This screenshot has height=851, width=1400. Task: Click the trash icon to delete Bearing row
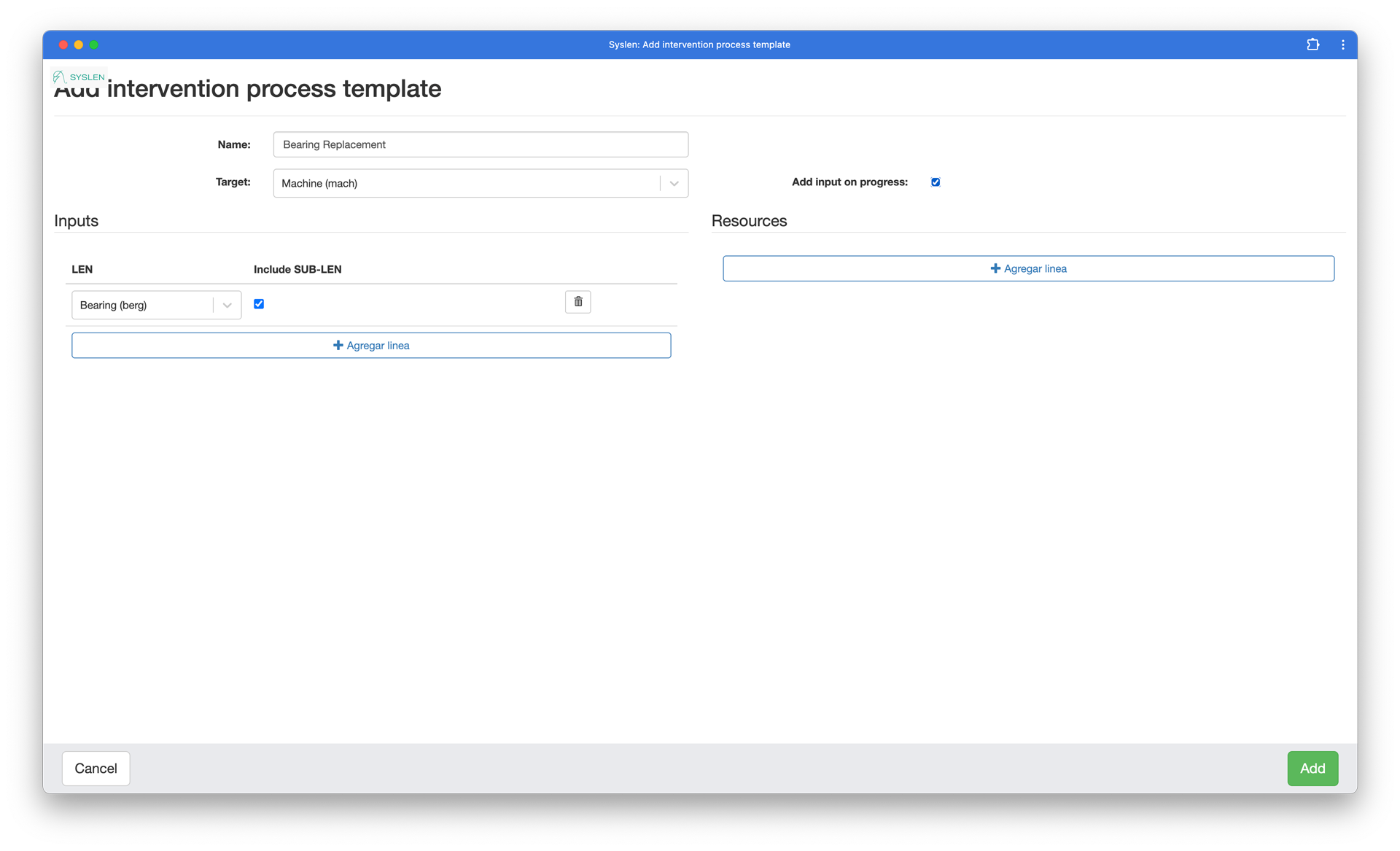577,302
